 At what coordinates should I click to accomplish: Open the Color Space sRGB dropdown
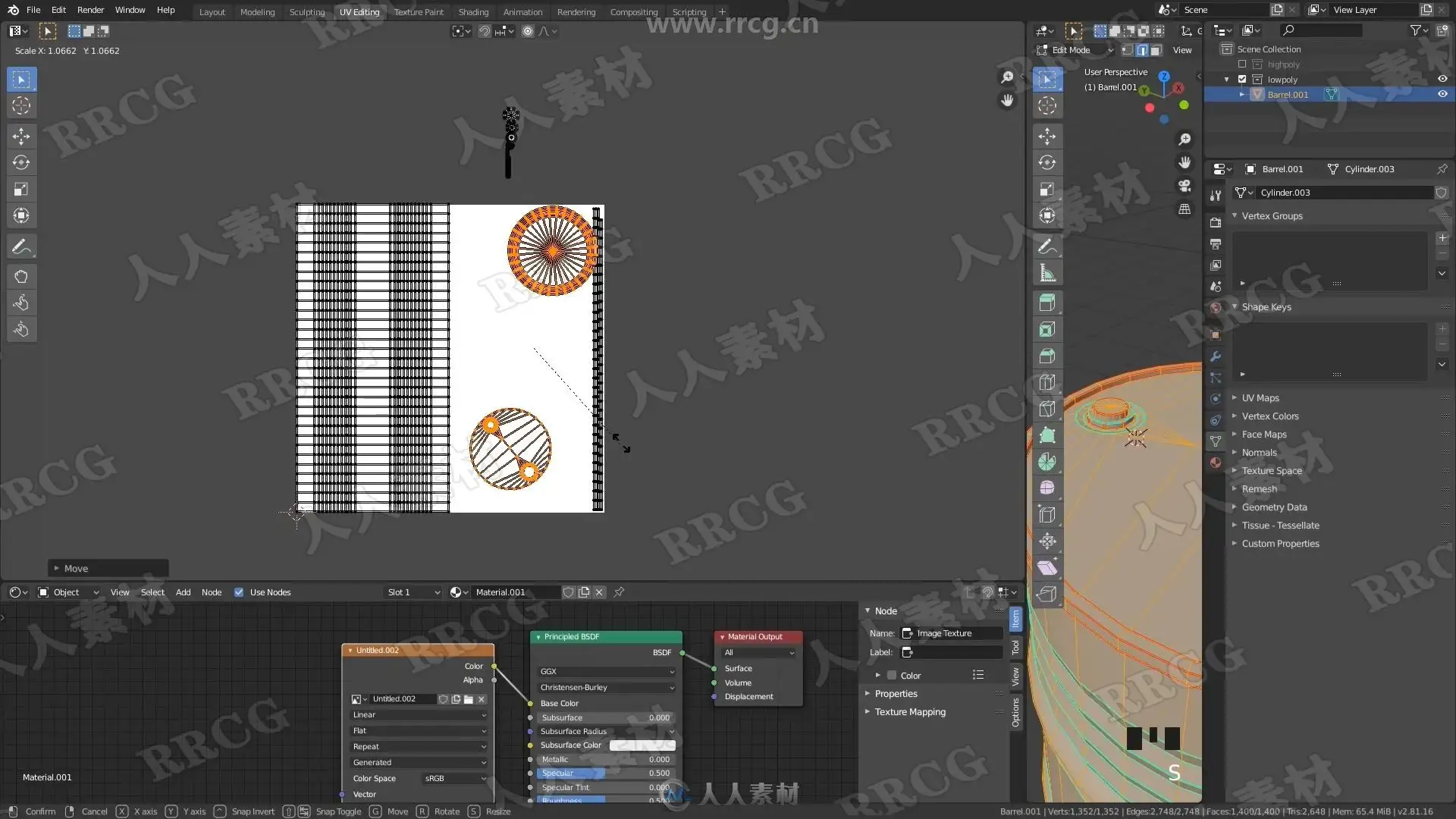click(454, 779)
